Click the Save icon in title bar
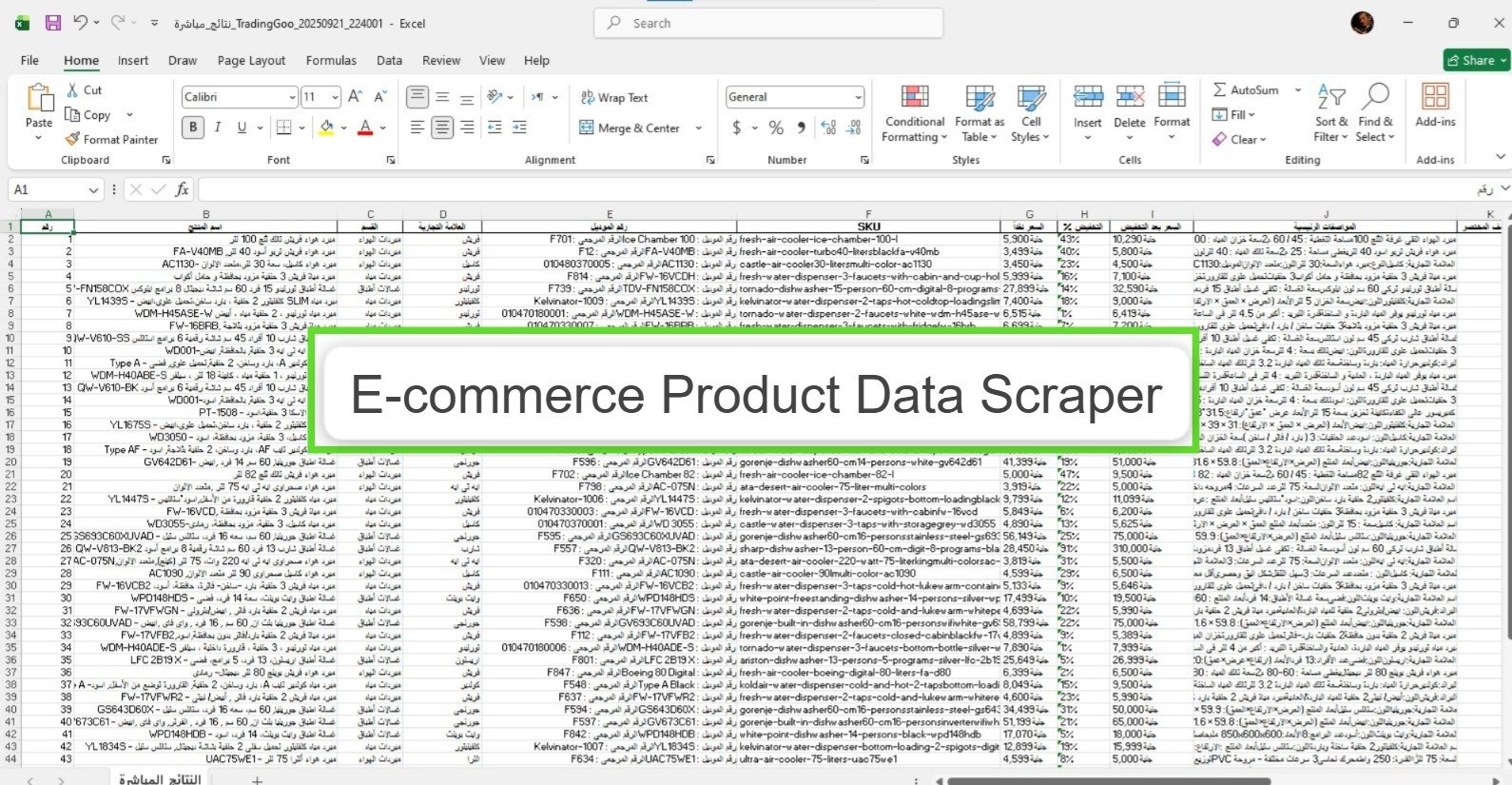 click(53, 23)
